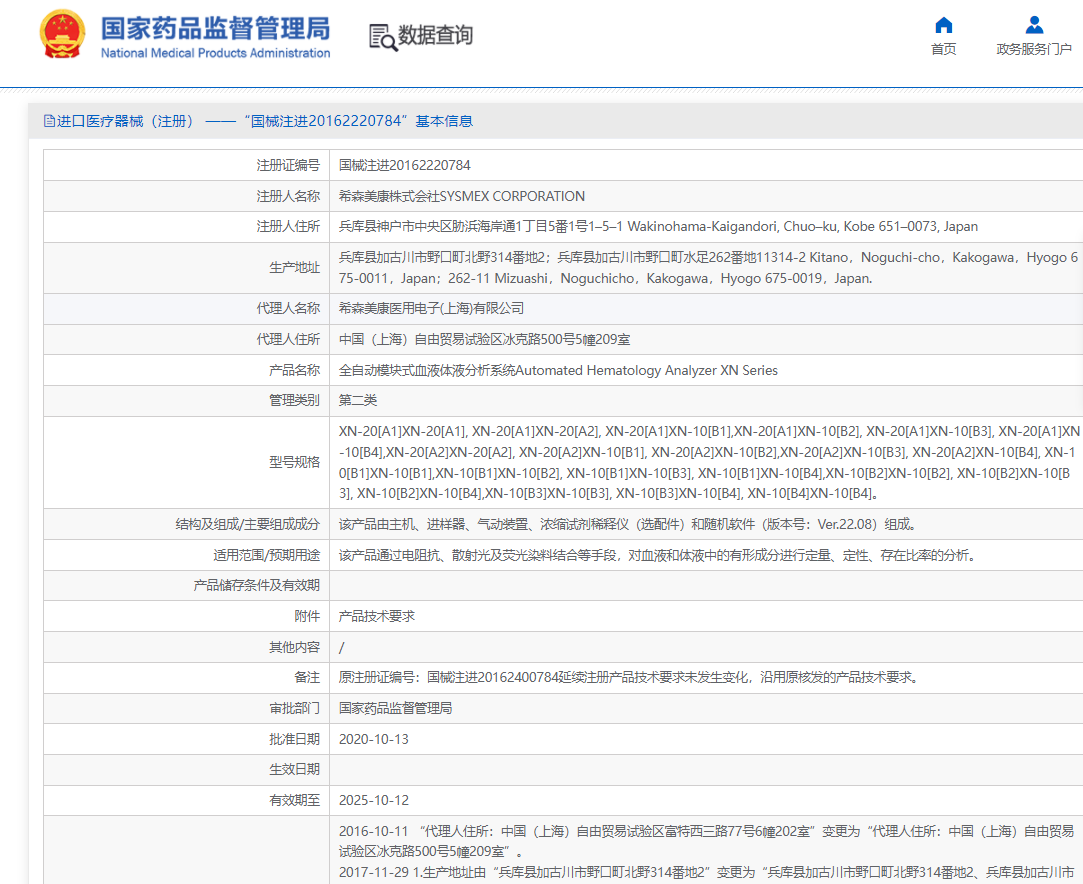
Task: Click the 其他内容 row label
Action: [x=294, y=647]
